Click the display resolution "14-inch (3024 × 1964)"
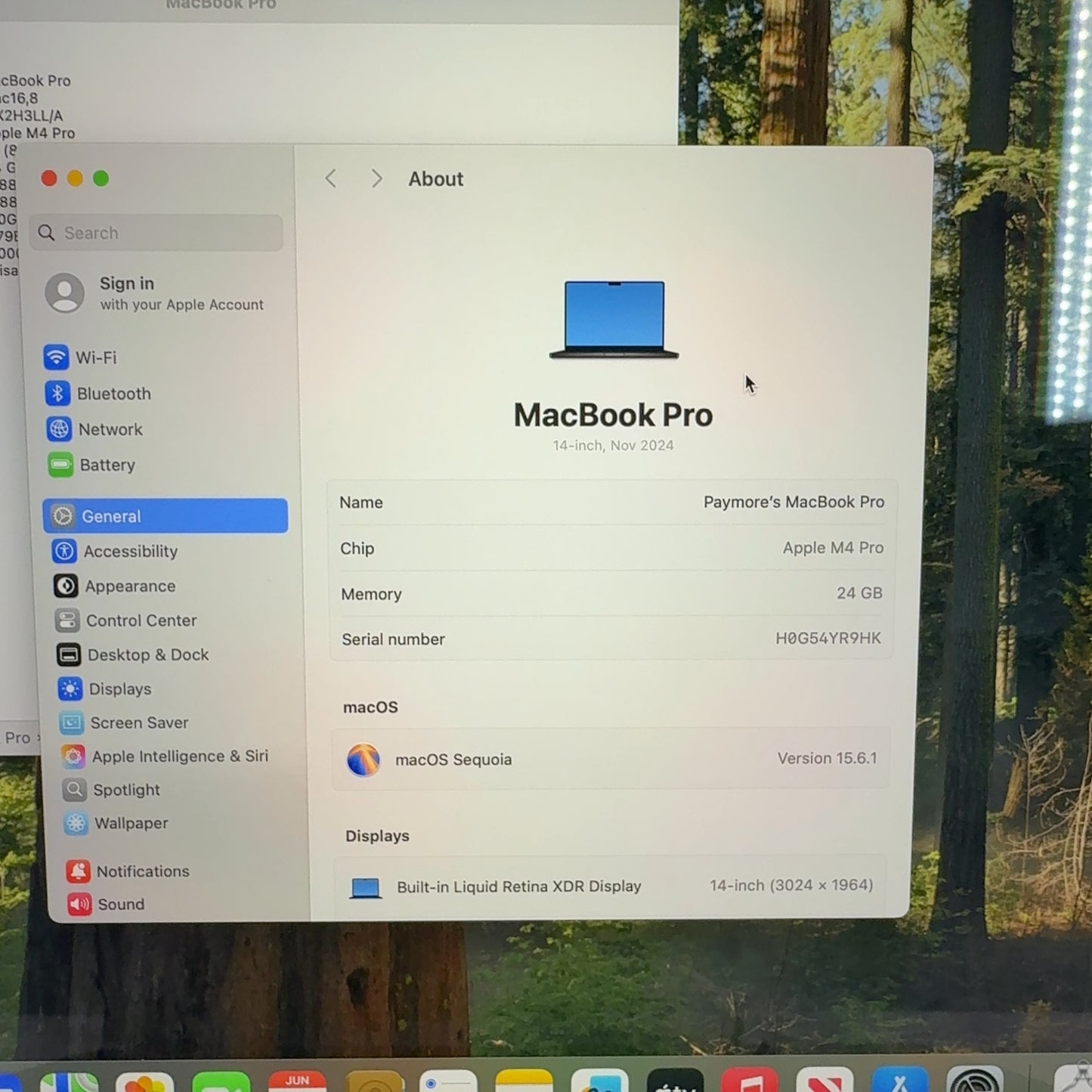 click(x=791, y=886)
